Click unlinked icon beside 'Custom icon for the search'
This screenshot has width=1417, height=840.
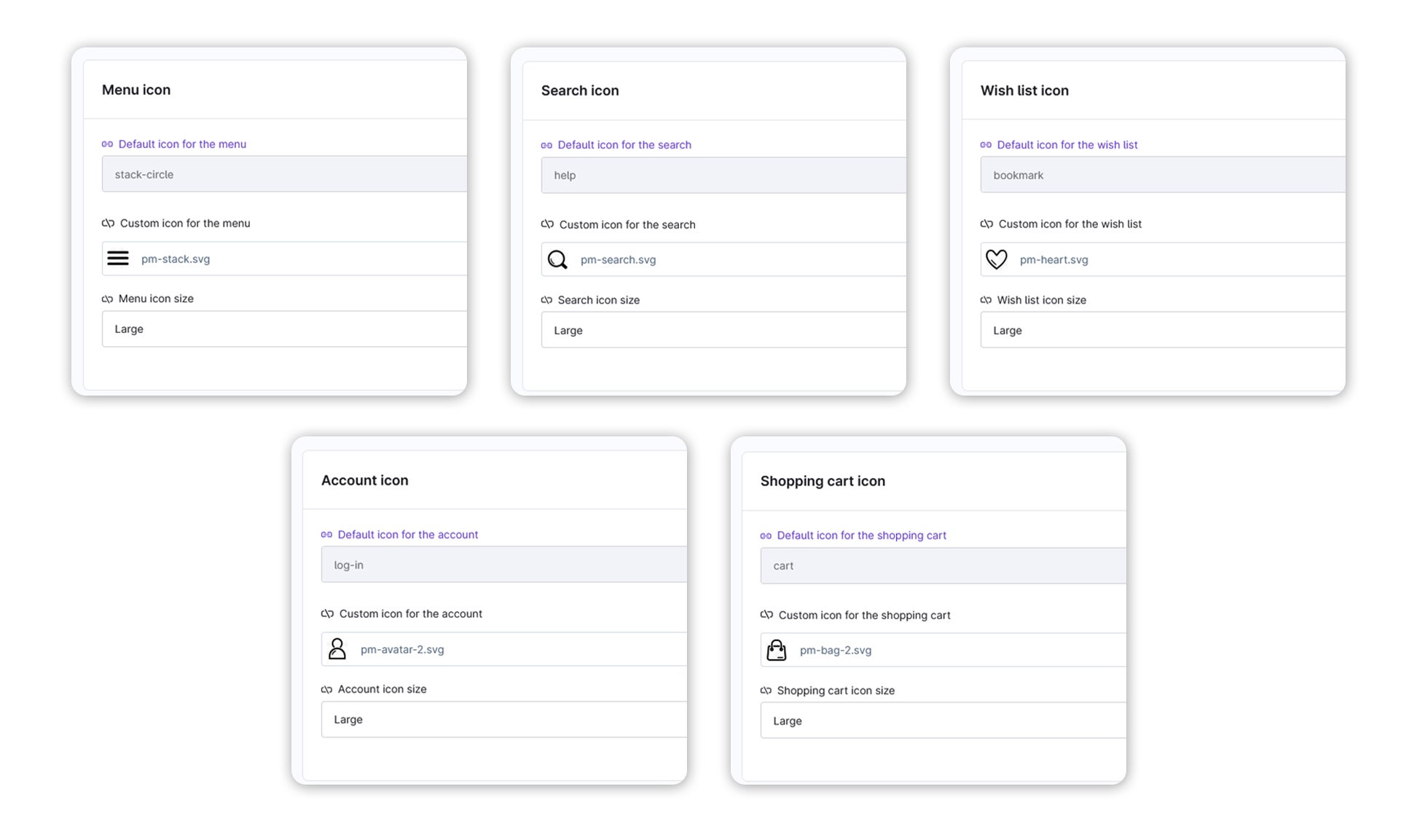coord(547,224)
